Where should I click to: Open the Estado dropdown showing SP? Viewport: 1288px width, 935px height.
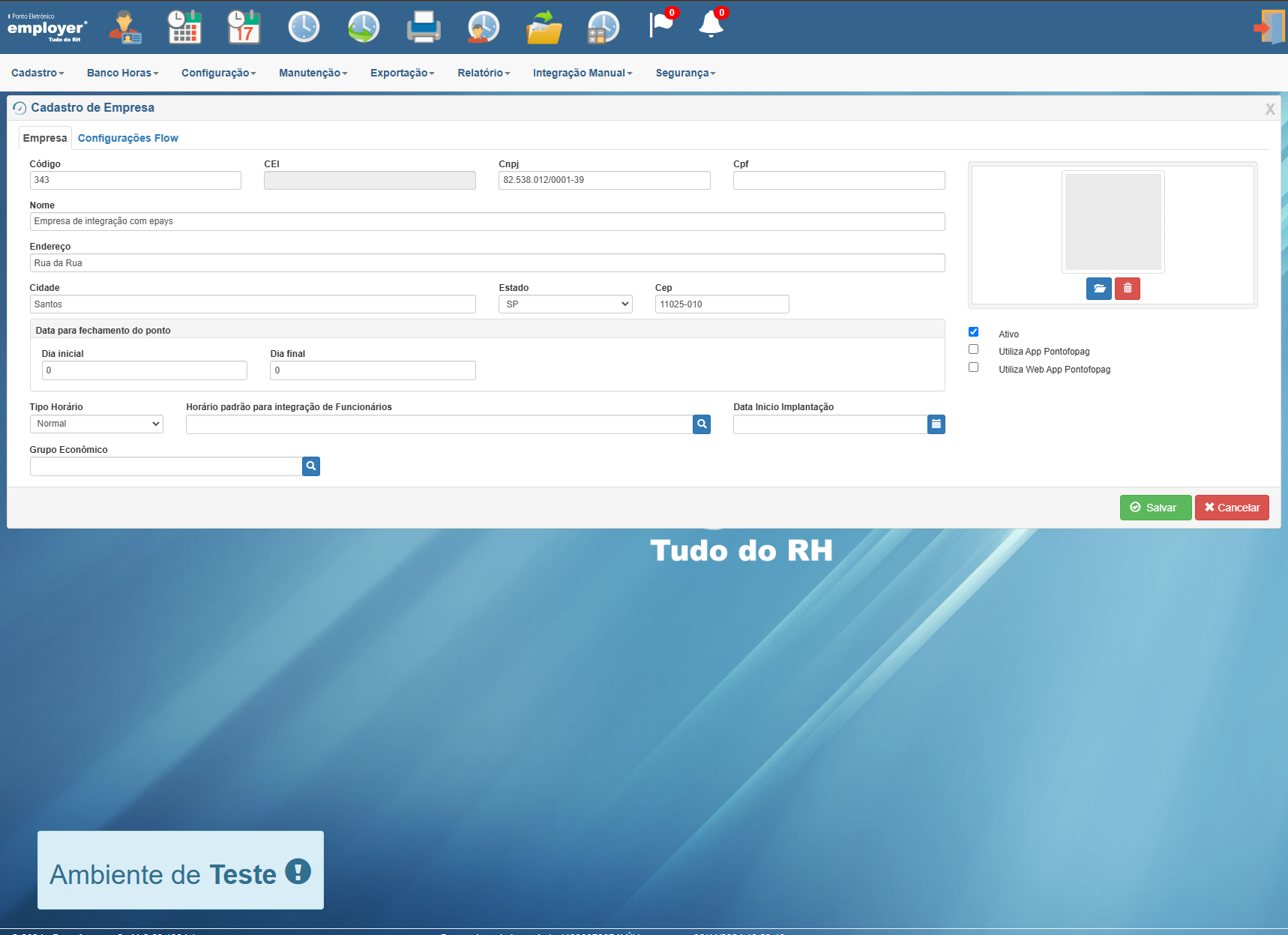coord(565,304)
